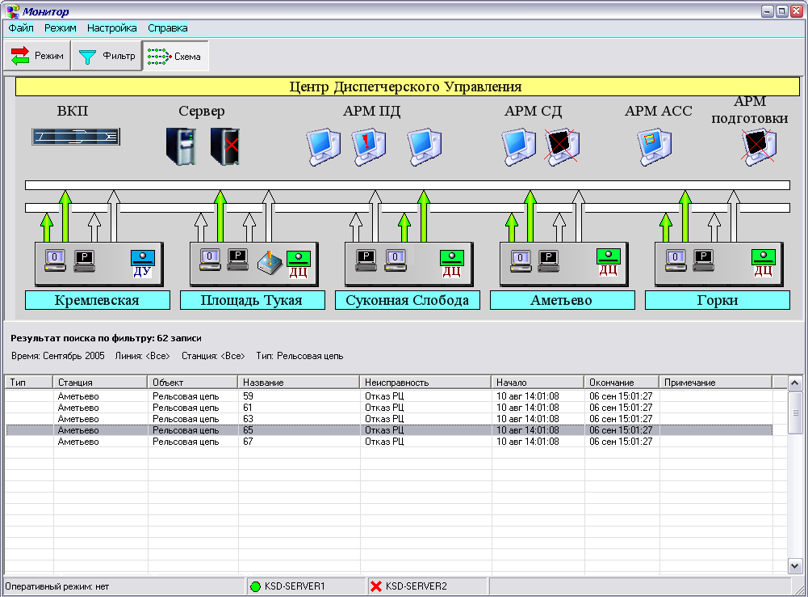This screenshot has height=597, width=808.
Task: Select the crossed-out АРМ СД computer icon
Action: pyautogui.click(x=562, y=147)
